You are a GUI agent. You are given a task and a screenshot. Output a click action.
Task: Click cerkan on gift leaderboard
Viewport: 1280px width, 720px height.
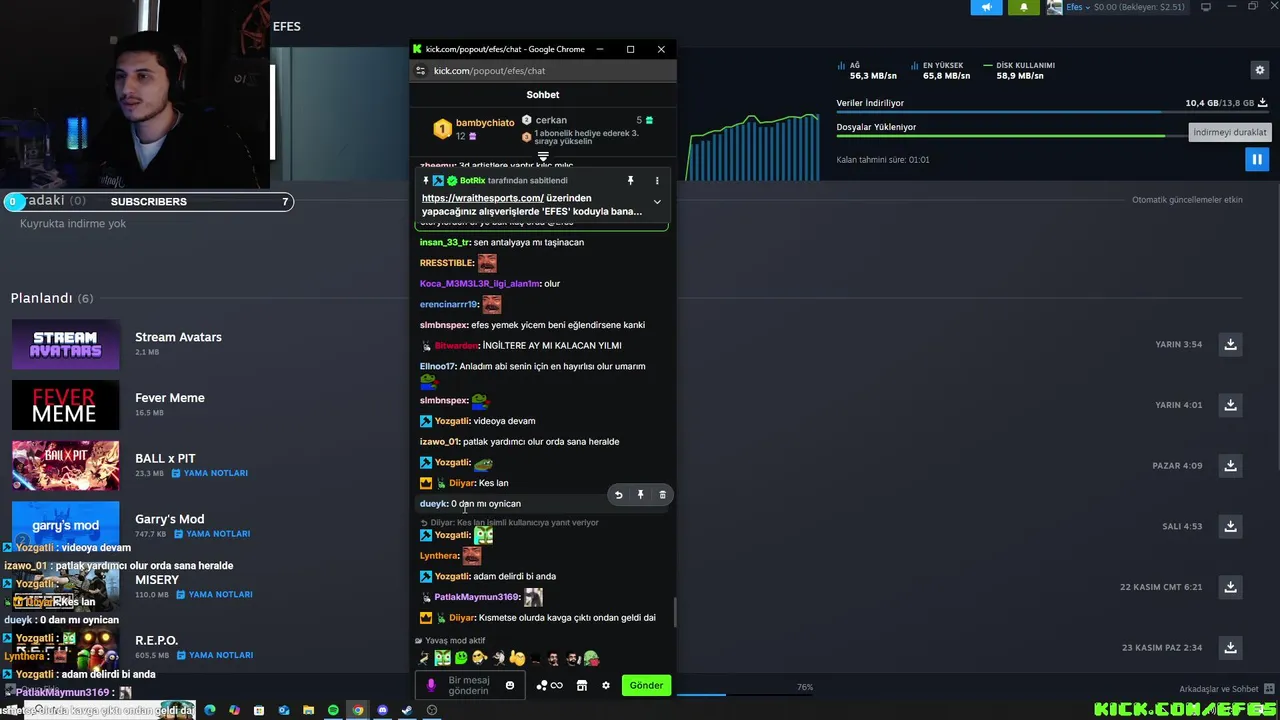[551, 120]
